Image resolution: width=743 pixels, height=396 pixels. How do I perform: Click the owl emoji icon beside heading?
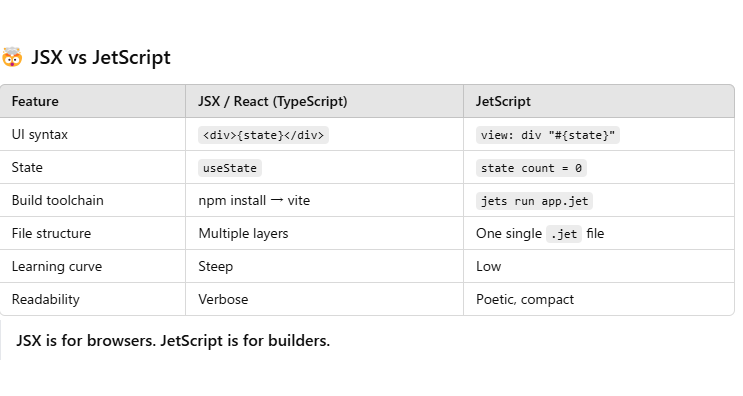[12, 57]
